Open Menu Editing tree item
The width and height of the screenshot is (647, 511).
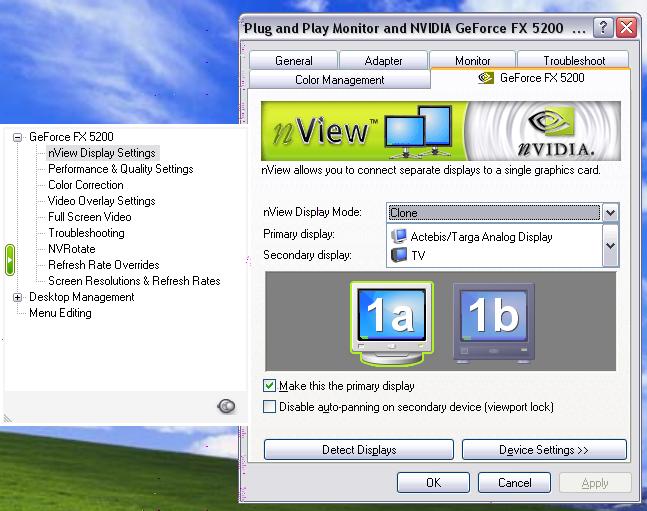[x=60, y=313]
